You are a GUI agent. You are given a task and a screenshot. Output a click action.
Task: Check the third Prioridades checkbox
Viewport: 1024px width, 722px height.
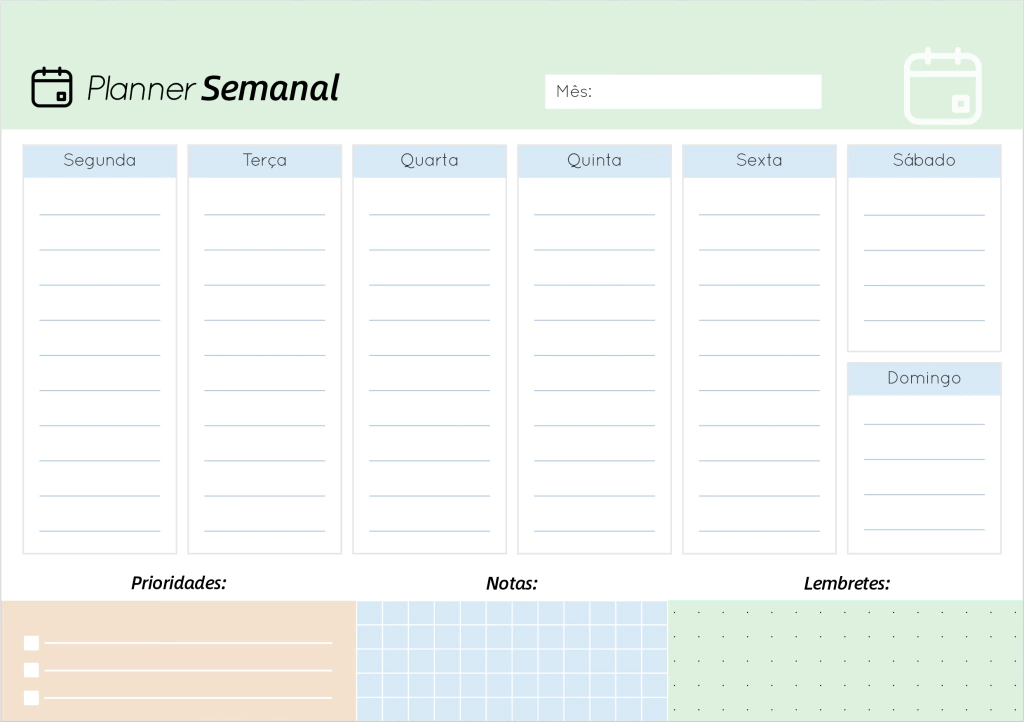(x=31, y=698)
